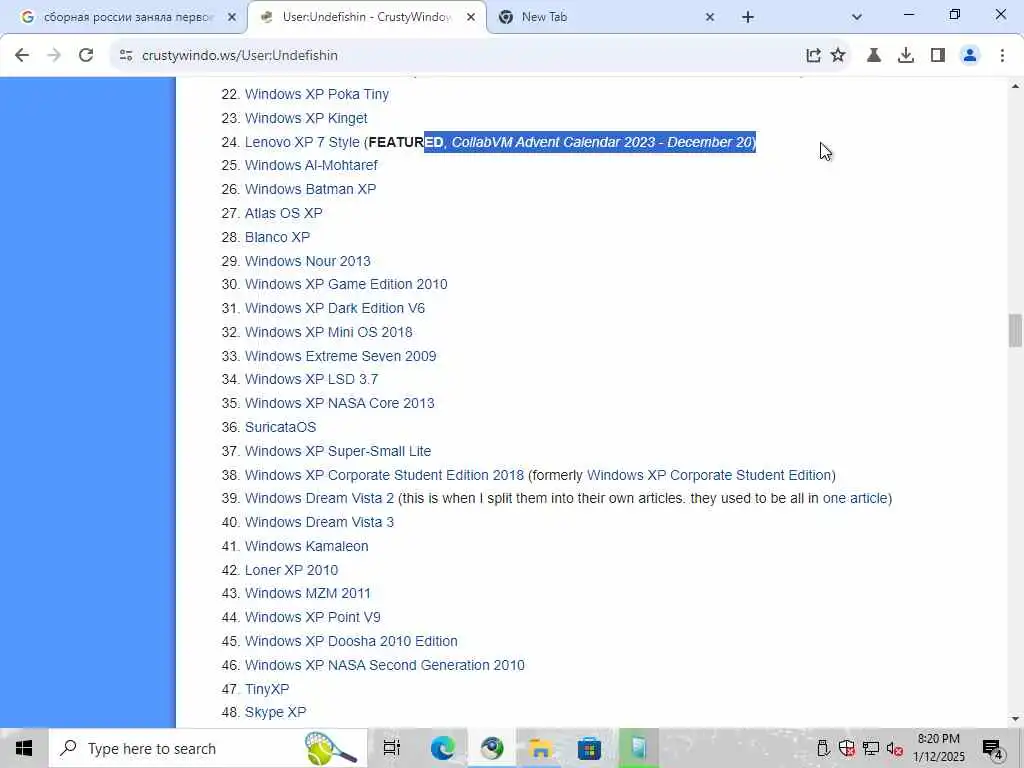The width and height of the screenshot is (1024, 768).
Task: Open the Atlas OS XP link
Action: click(283, 213)
